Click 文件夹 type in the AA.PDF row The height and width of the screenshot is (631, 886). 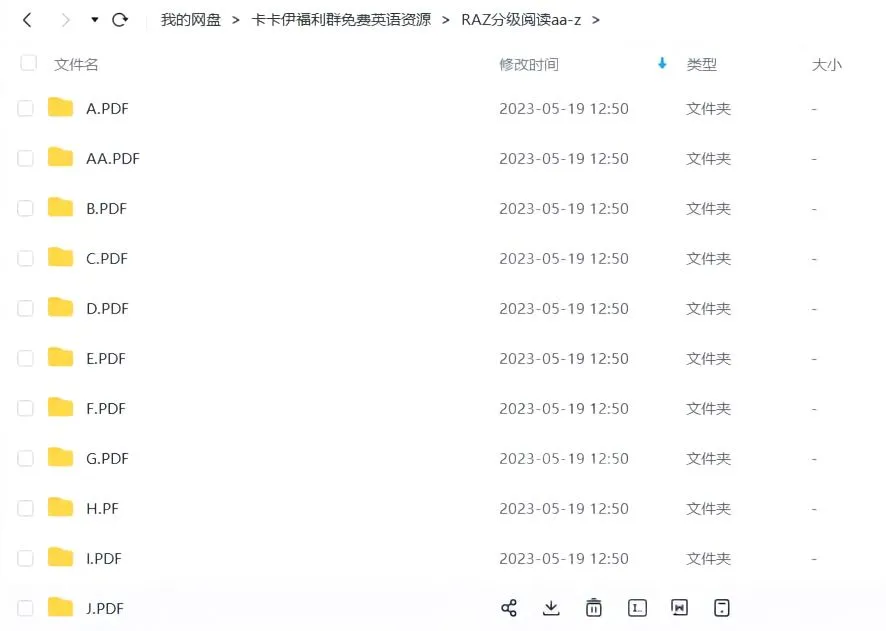[x=709, y=159]
